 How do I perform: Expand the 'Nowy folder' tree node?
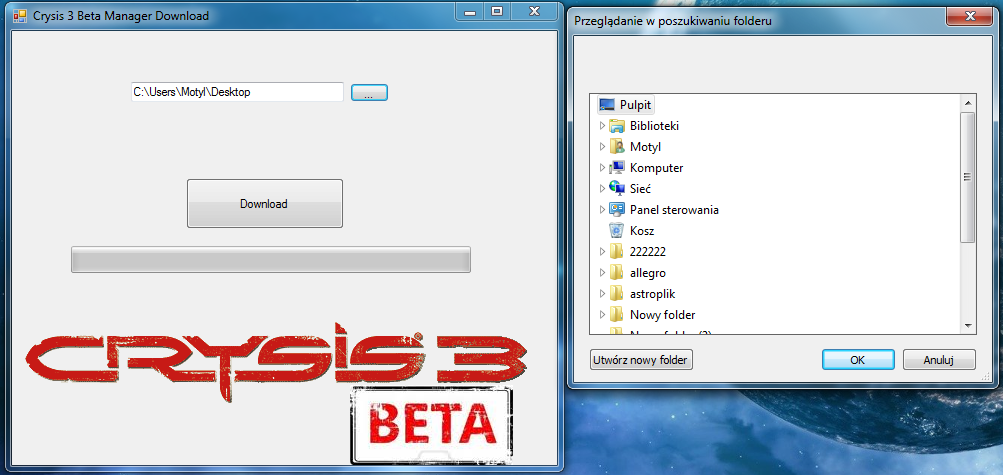602,315
